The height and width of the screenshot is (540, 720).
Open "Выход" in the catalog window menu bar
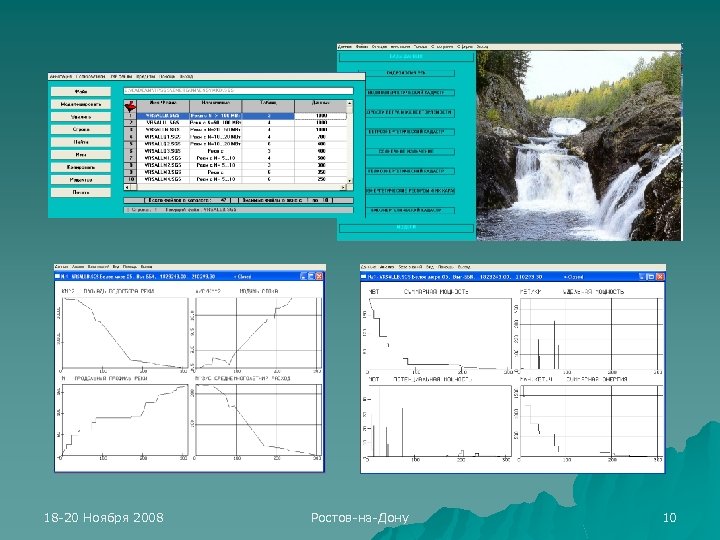(x=186, y=77)
